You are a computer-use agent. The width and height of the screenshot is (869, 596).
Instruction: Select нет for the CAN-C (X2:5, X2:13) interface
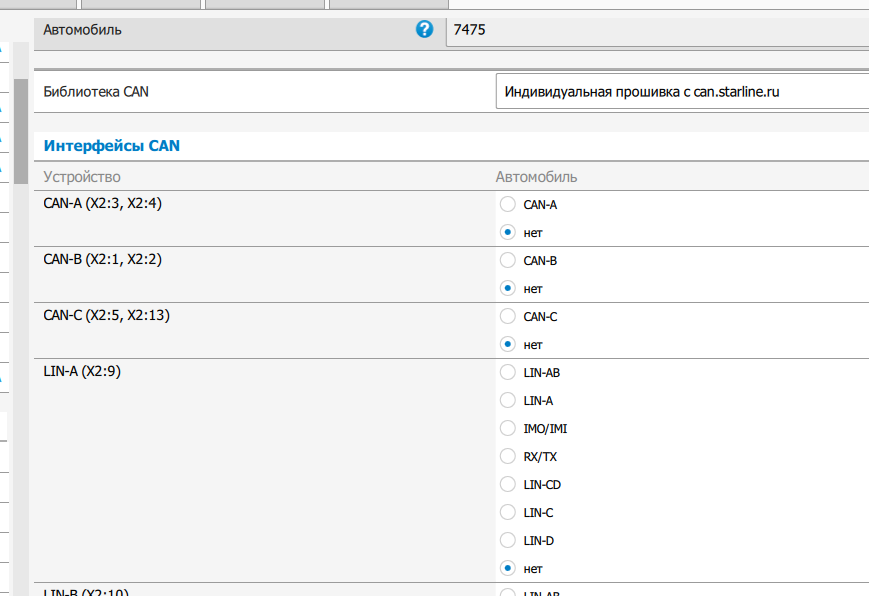click(508, 344)
